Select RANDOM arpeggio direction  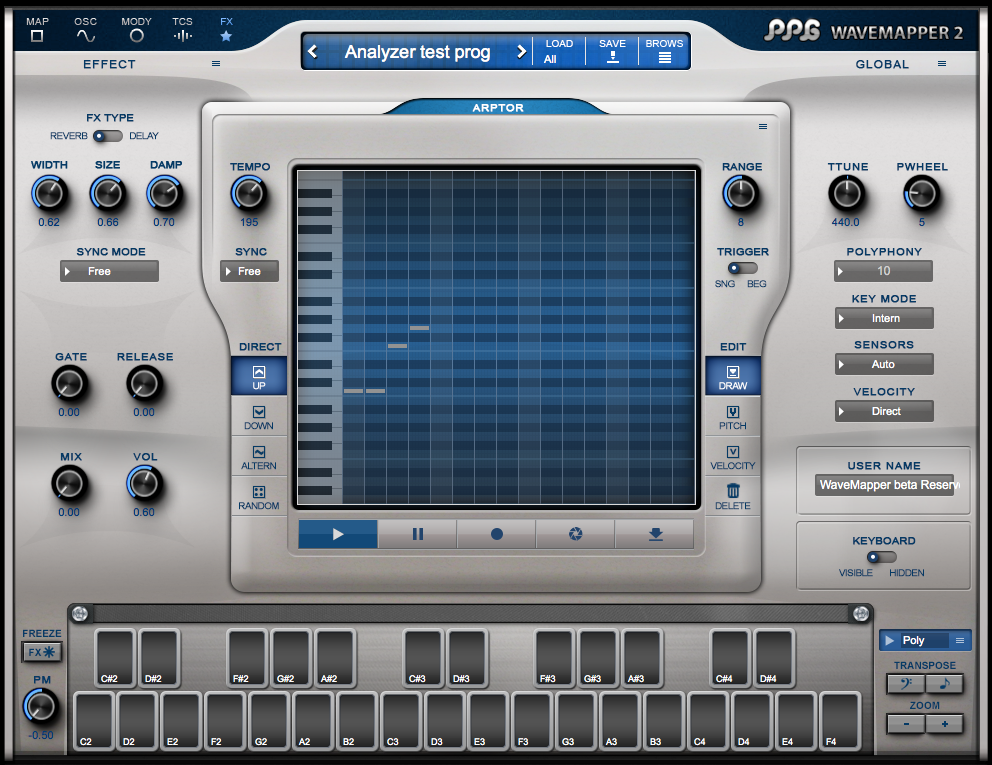[259, 497]
